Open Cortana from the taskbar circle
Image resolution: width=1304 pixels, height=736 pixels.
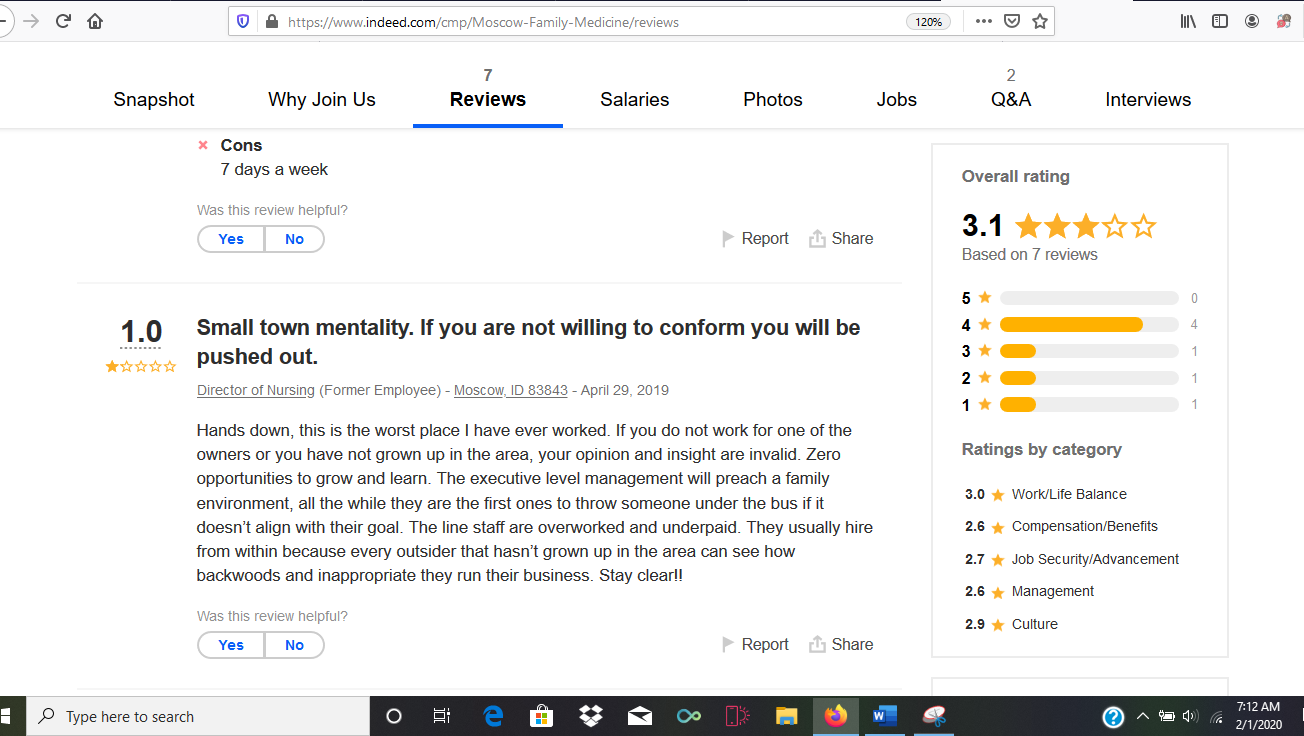coord(394,716)
